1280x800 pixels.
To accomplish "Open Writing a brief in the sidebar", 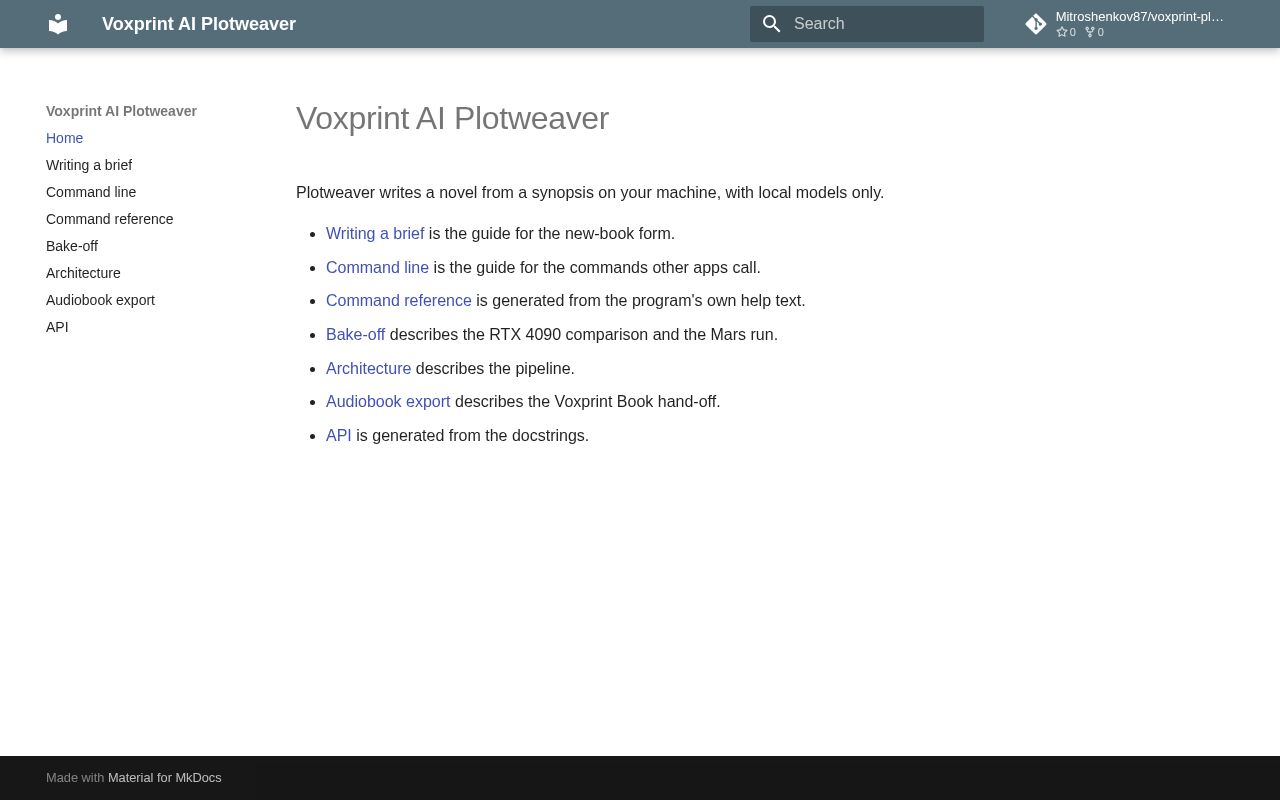I will pos(89,165).
